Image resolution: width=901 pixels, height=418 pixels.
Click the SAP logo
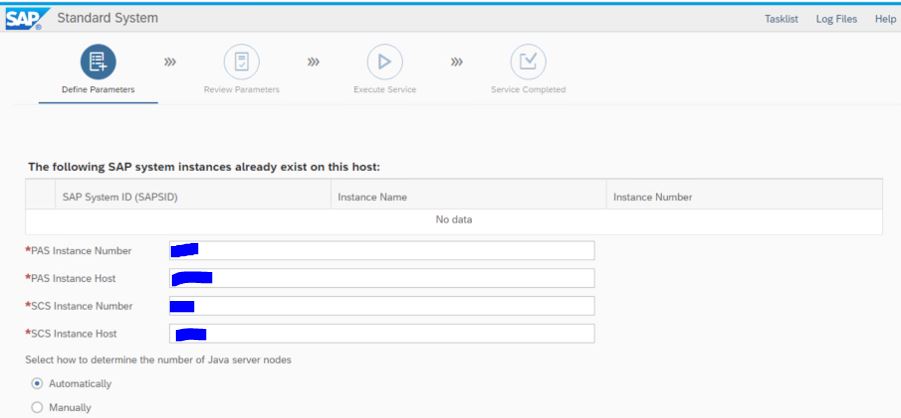(26, 18)
